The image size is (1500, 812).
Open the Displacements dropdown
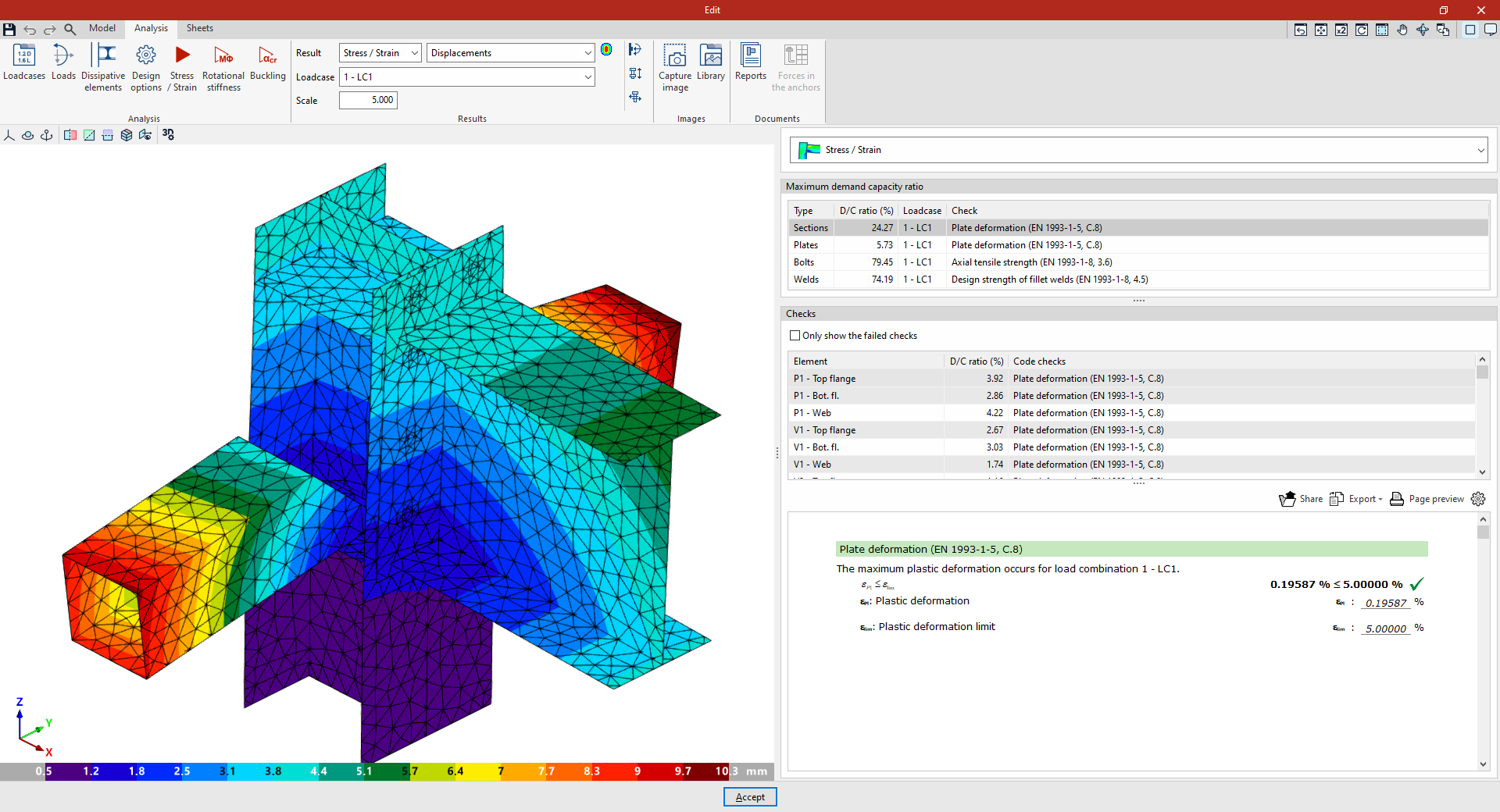click(511, 53)
